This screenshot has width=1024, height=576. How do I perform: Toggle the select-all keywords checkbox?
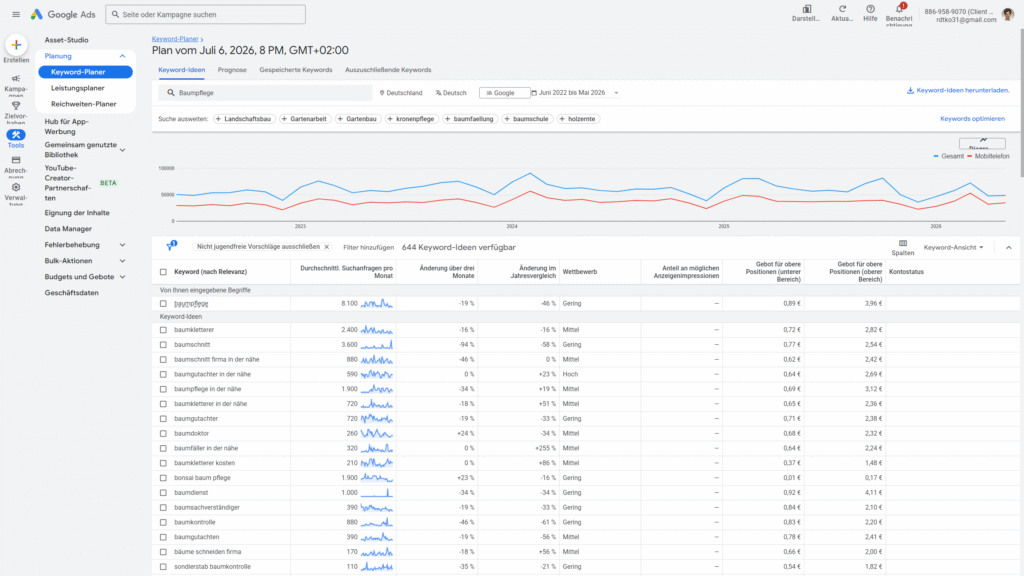[x=163, y=272]
